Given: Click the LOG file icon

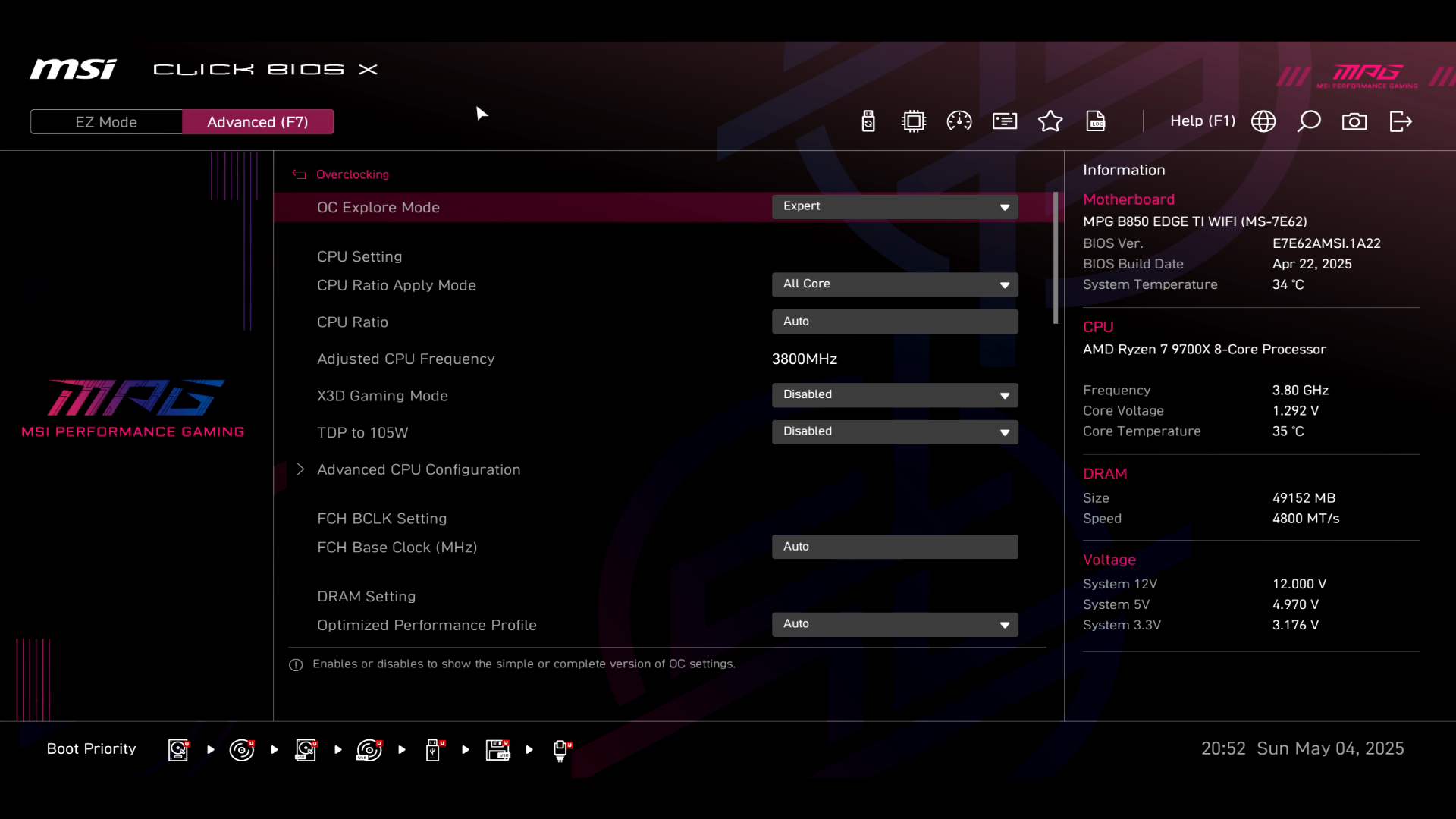Looking at the screenshot, I should pyautogui.click(x=1096, y=121).
